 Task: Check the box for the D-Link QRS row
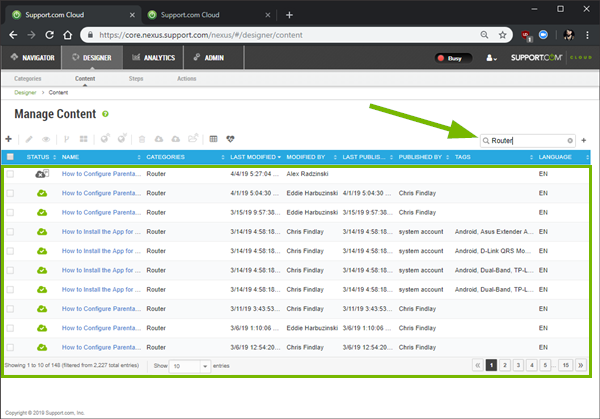(10, 251)
